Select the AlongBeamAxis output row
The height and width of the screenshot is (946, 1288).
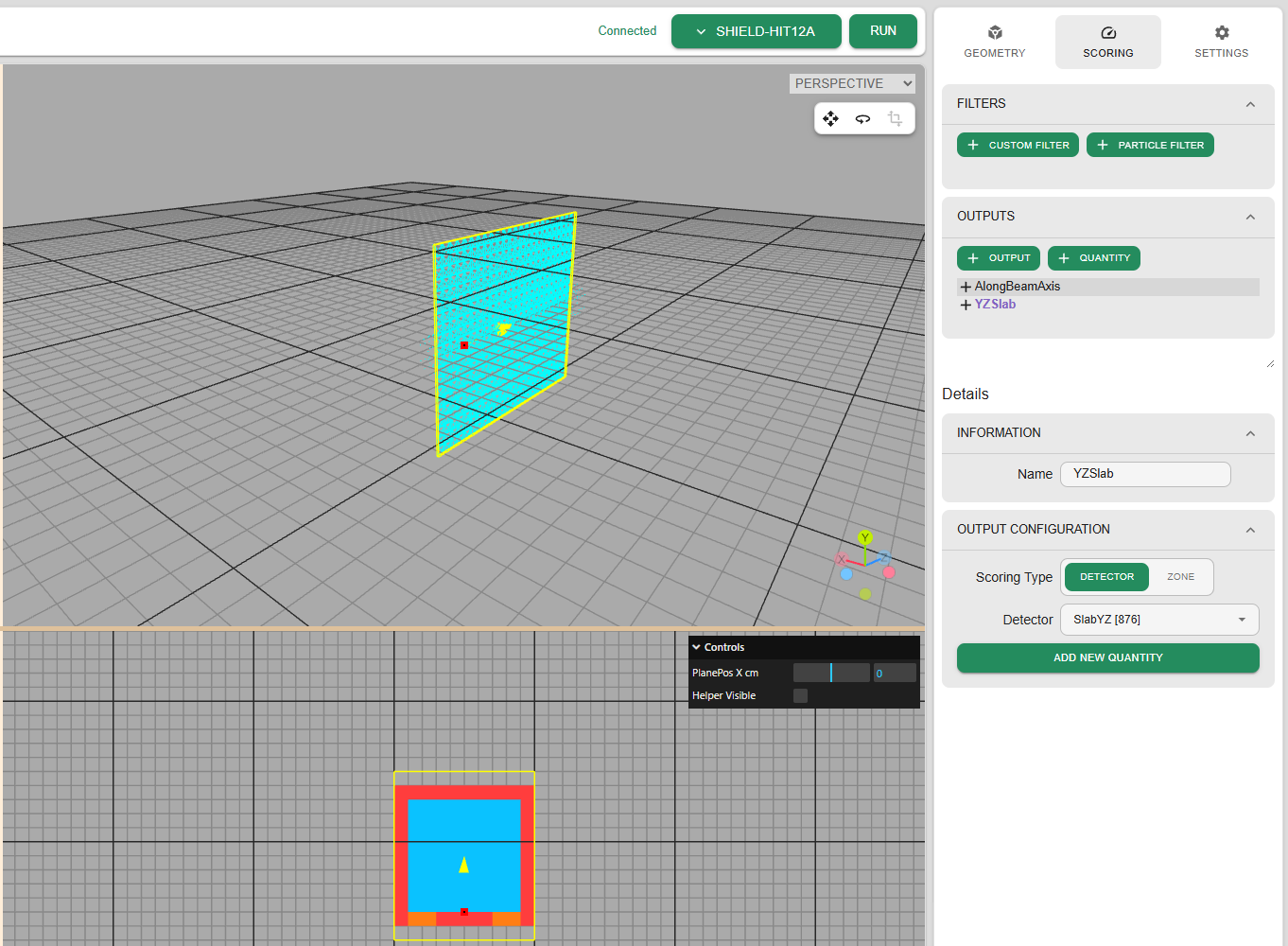[1108, 287]
